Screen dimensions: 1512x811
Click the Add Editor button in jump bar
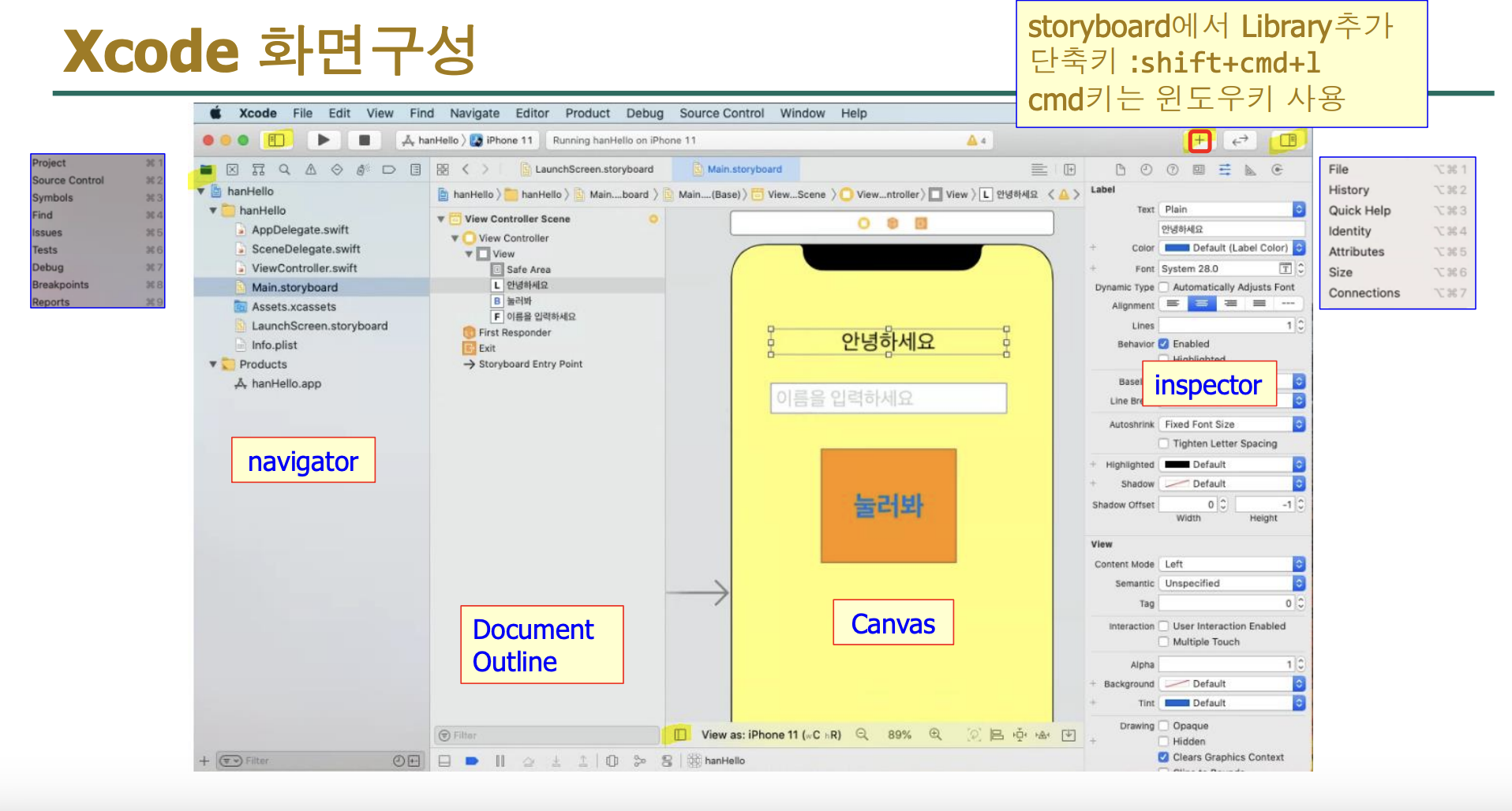1069,170
